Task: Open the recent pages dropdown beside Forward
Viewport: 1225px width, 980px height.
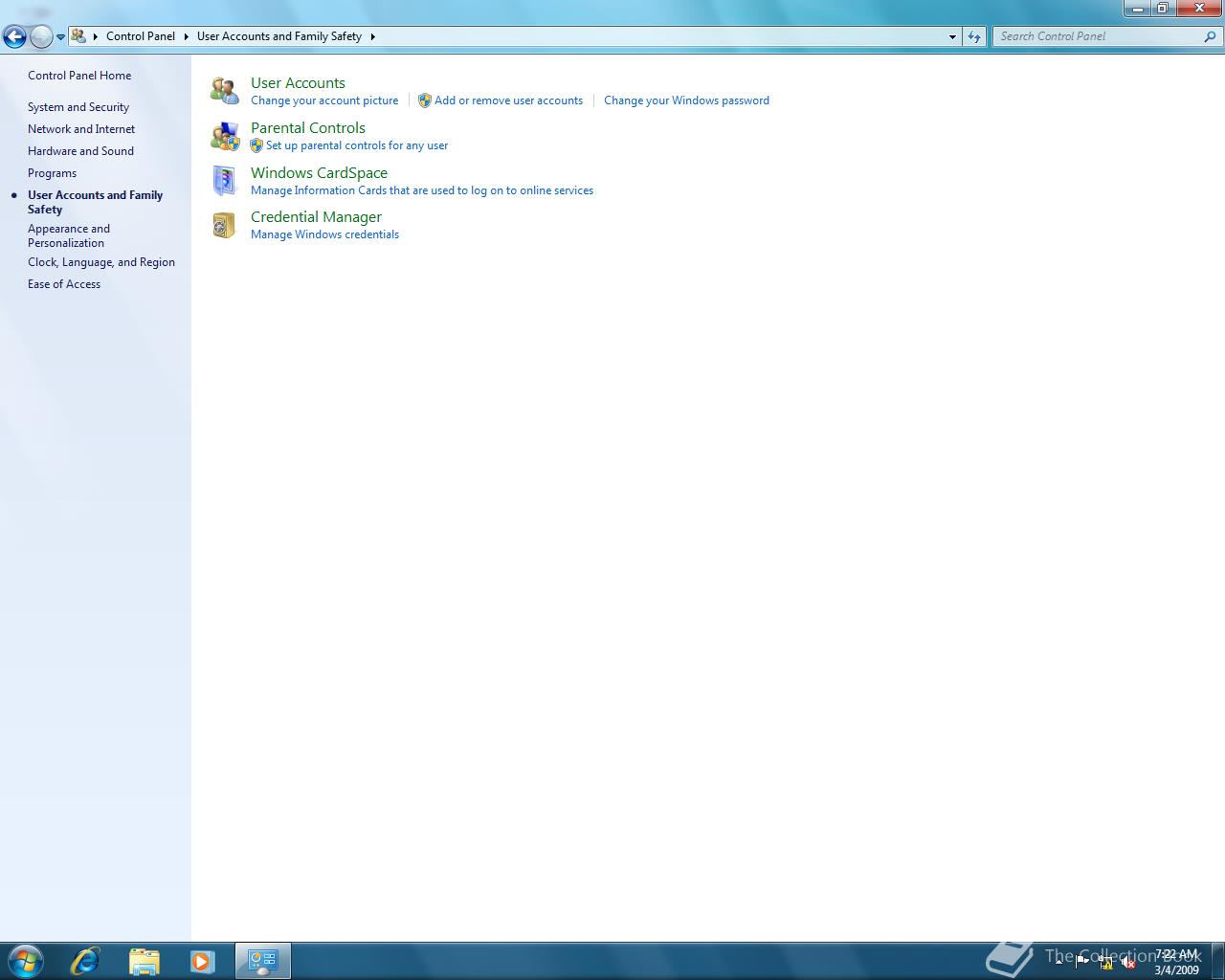Action: [60, 37]
